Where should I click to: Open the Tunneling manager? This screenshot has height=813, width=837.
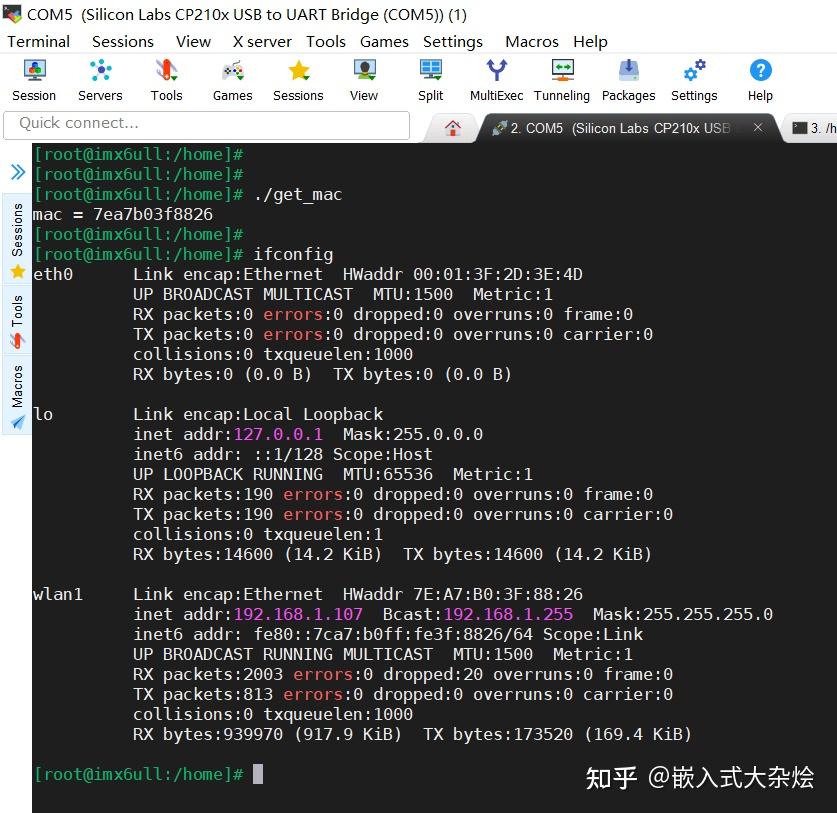click(561, 78)
